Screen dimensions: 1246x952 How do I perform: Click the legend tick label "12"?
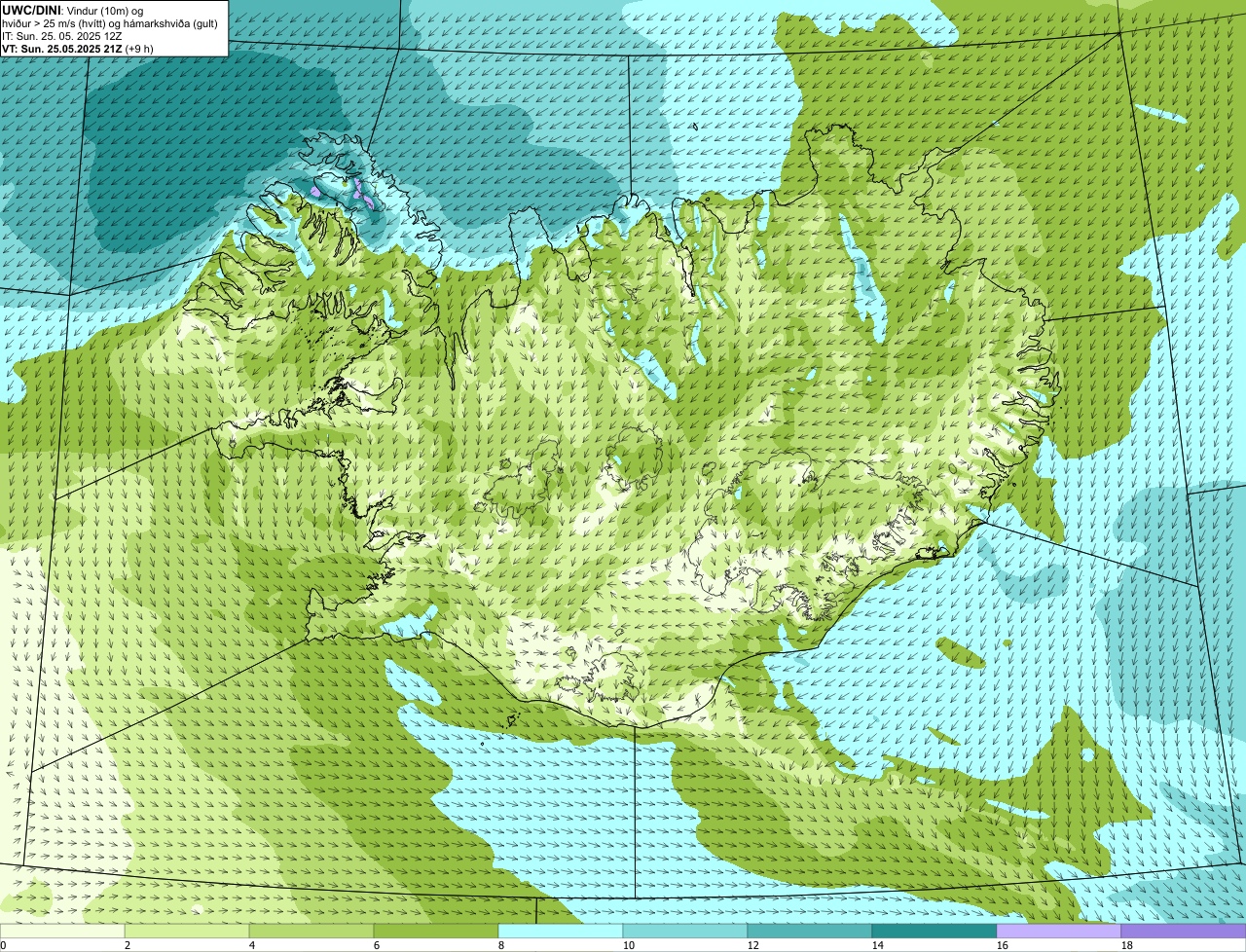coord(753,945)
